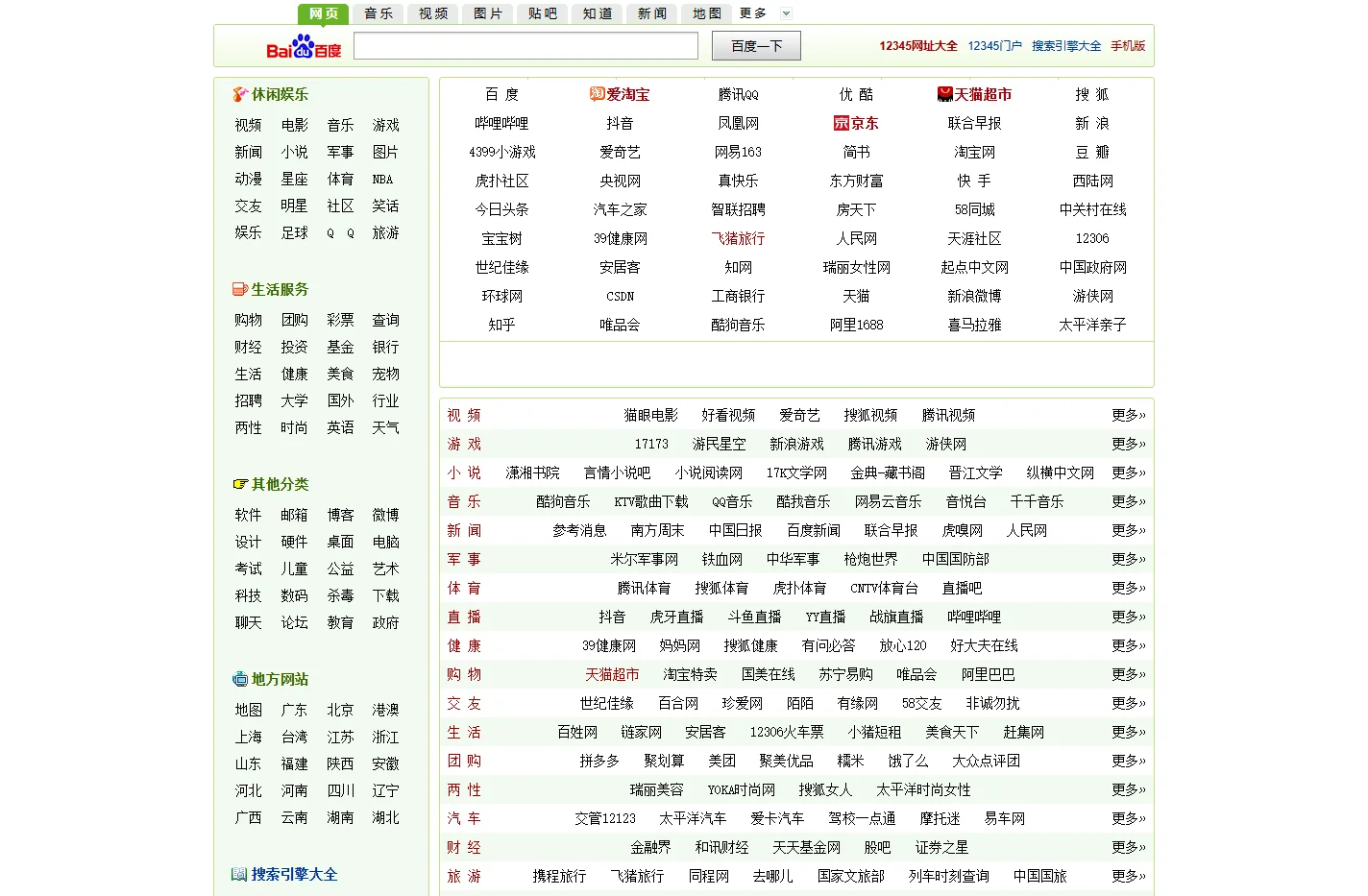Open the 17173 link in 游戏 row

[x=651, y=444]
